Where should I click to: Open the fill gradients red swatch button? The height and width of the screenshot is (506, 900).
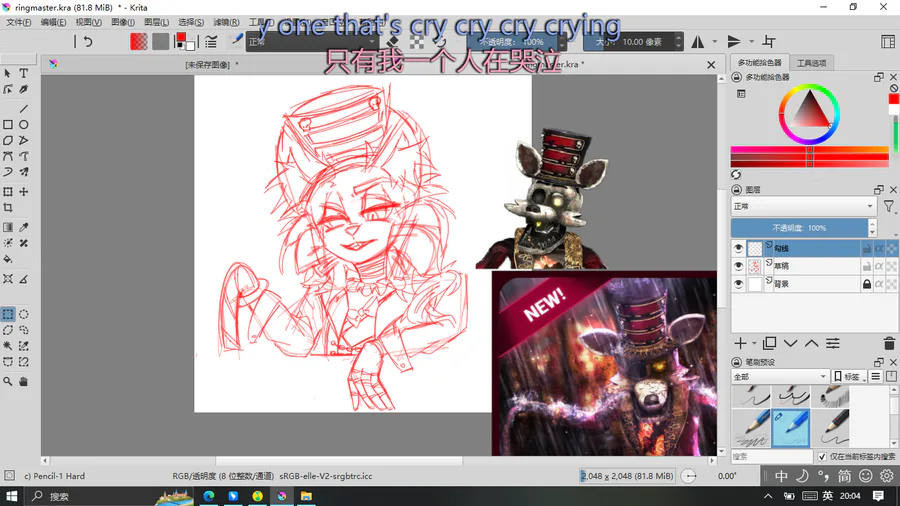click(138, 42)
